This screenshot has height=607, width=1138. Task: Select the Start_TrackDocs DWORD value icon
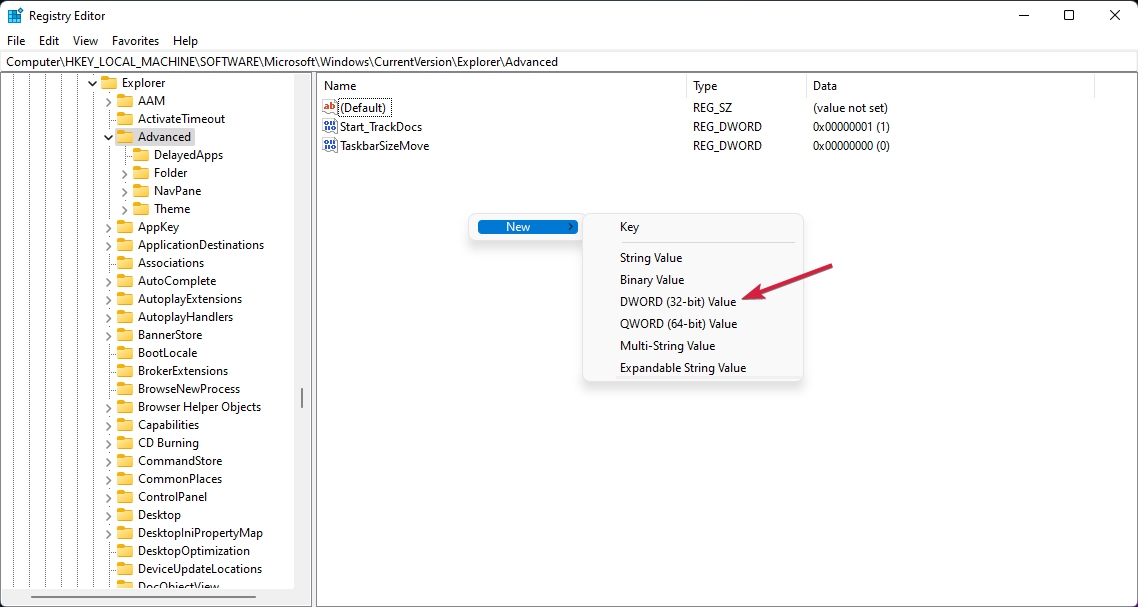pyautogui.click(x=330, y=127)
